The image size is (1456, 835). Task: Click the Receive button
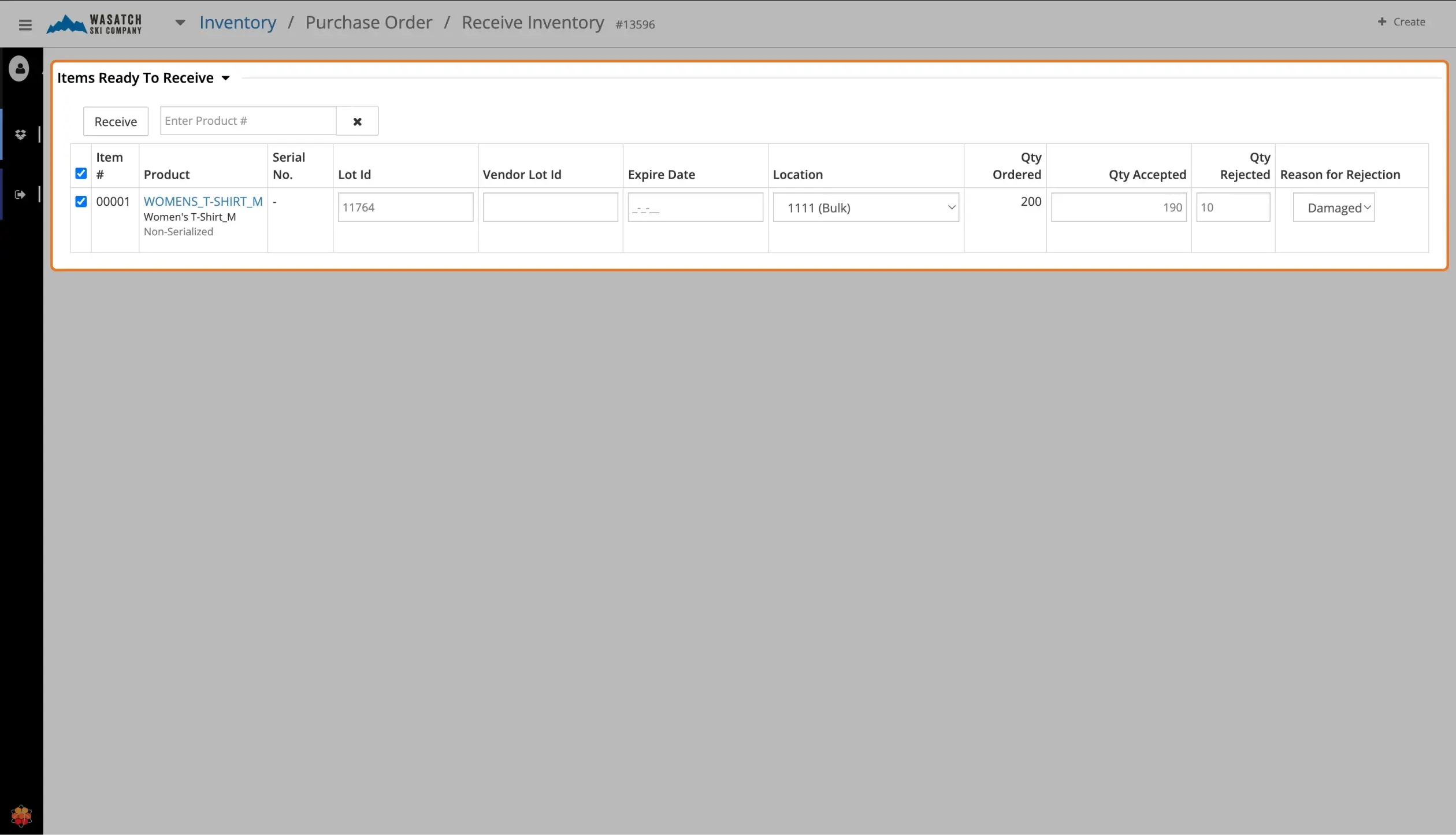[116, 121]
